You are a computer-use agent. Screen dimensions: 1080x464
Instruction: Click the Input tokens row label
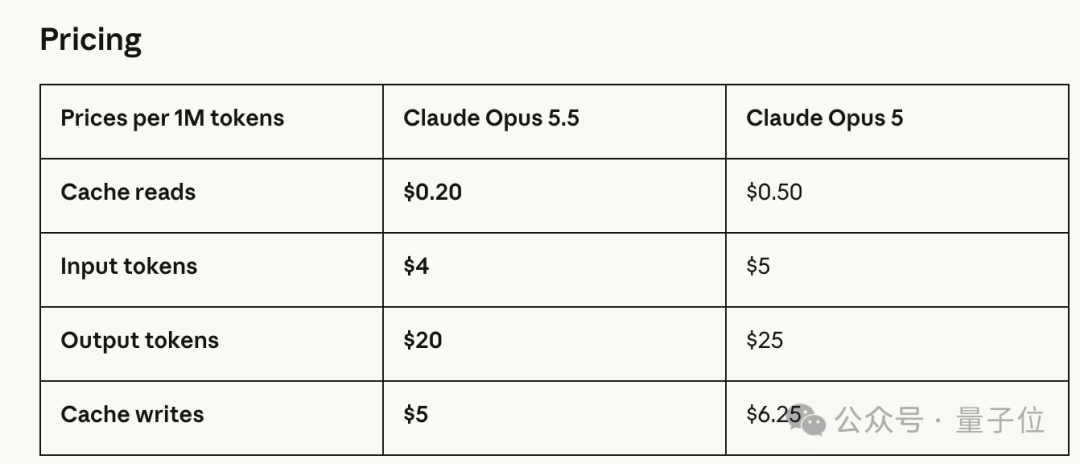click(x=129, y=266)
